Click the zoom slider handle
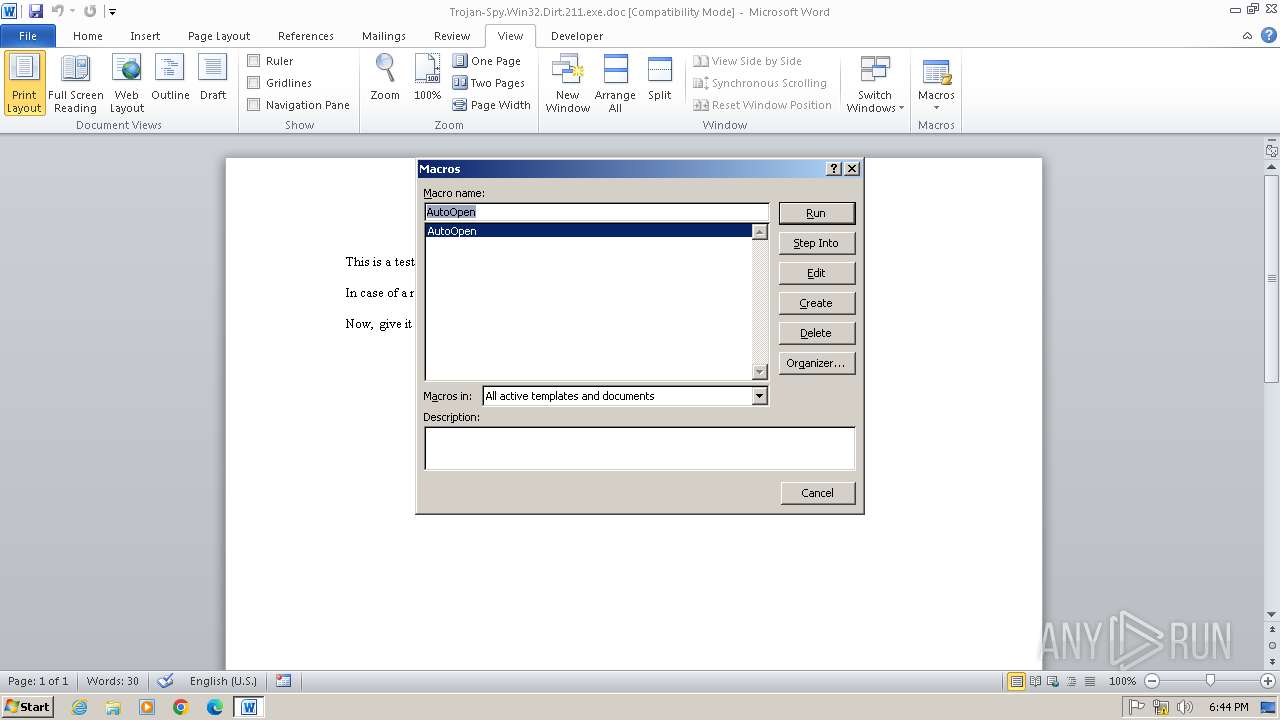Viewport: 1280px width, 720px height. pyautogui.click(x=1210, y=681)
